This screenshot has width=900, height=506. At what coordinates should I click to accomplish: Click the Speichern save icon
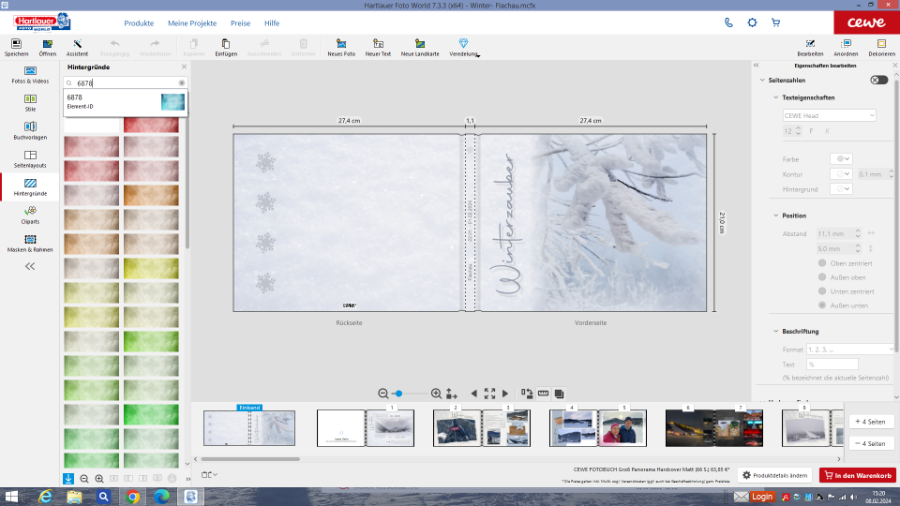(15, 46)
